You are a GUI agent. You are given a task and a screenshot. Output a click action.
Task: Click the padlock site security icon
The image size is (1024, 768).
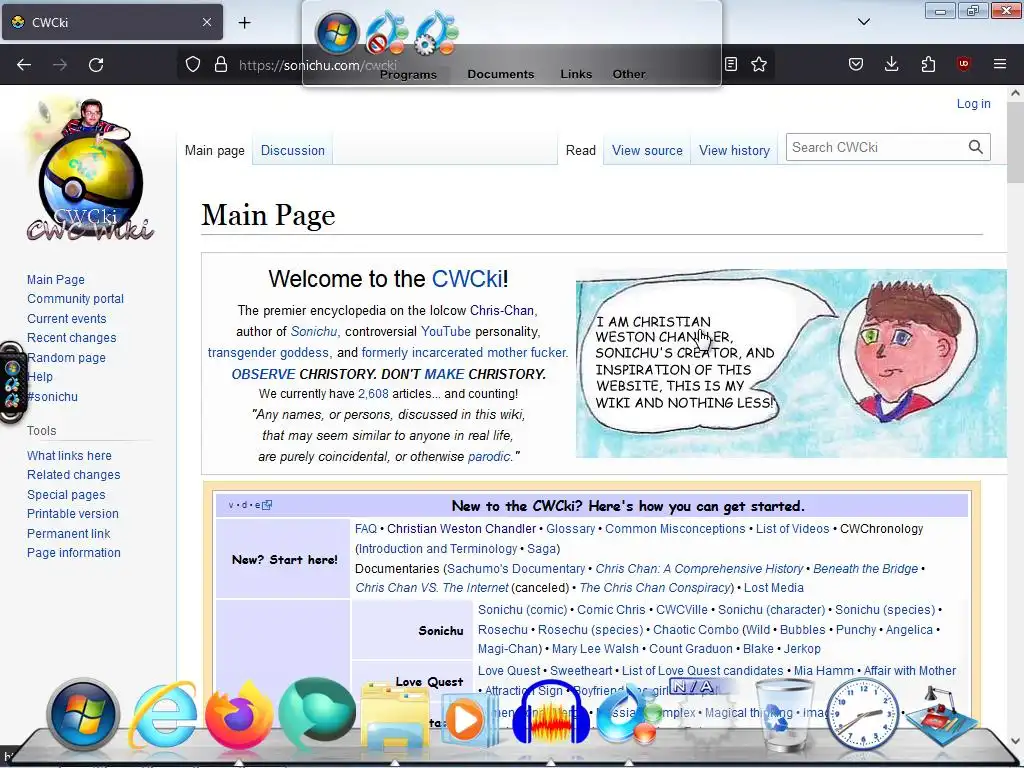click(x=221, y=65)
